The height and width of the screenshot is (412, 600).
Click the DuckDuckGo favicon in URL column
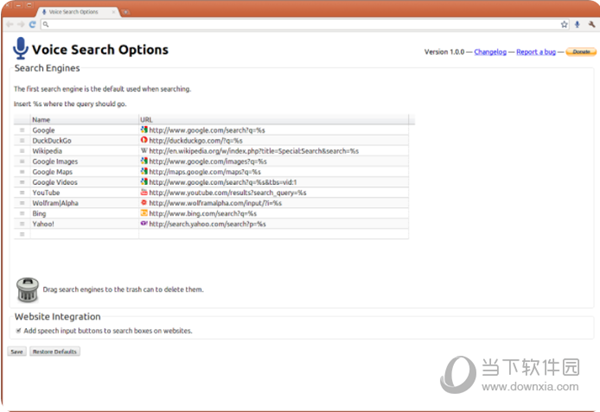(x=144, y=140)
